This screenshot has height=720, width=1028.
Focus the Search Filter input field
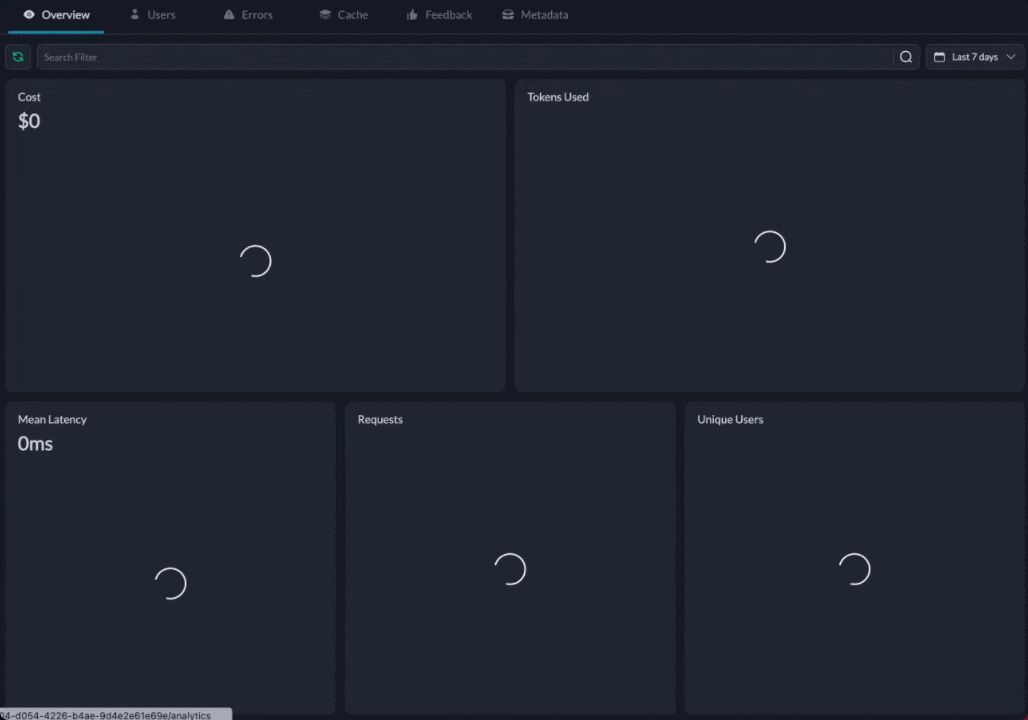[465, 57]
